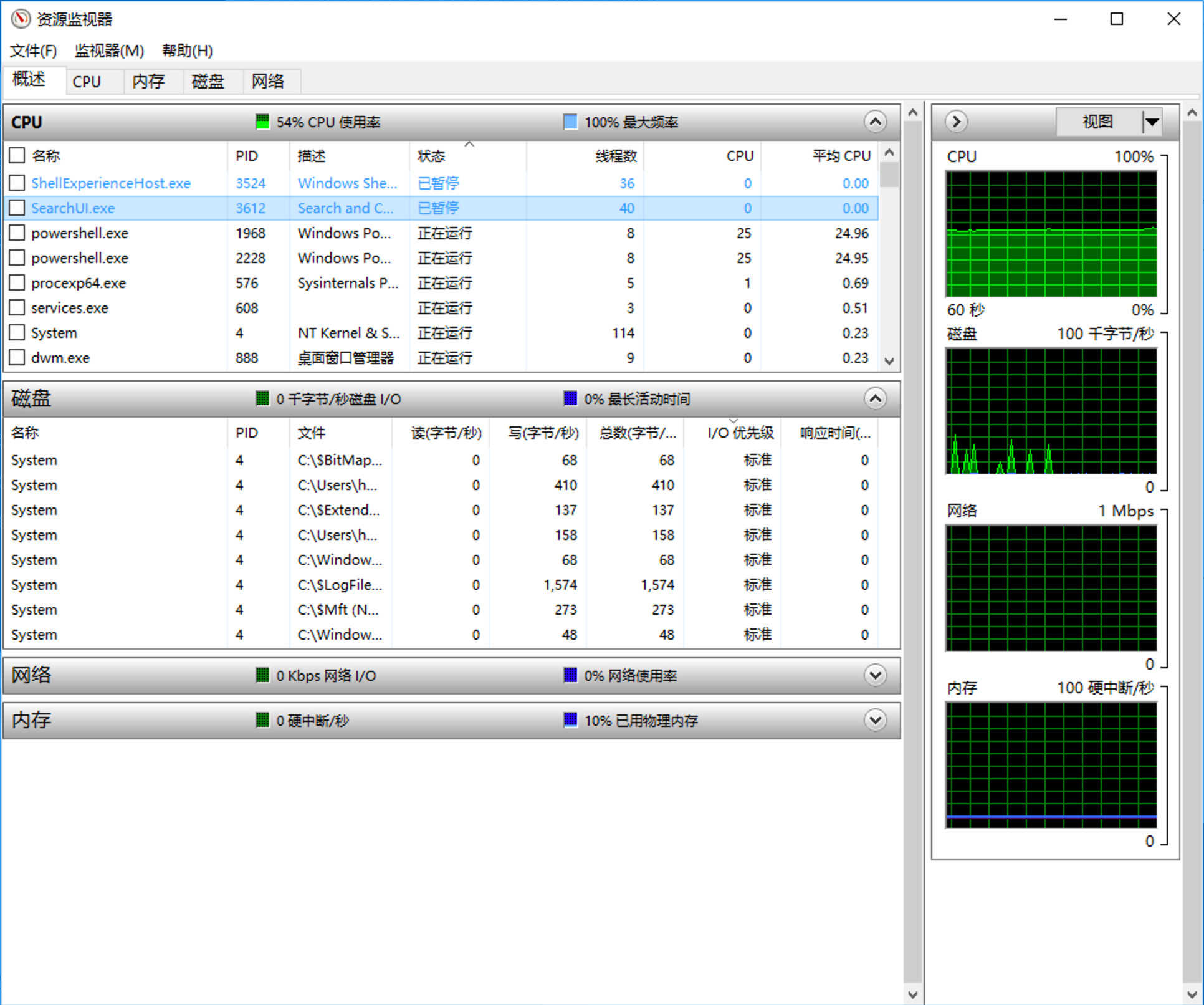Click the blue network utilization indicator square
The width and height of the screenshot is (1204, 1005).
(570, 675)
